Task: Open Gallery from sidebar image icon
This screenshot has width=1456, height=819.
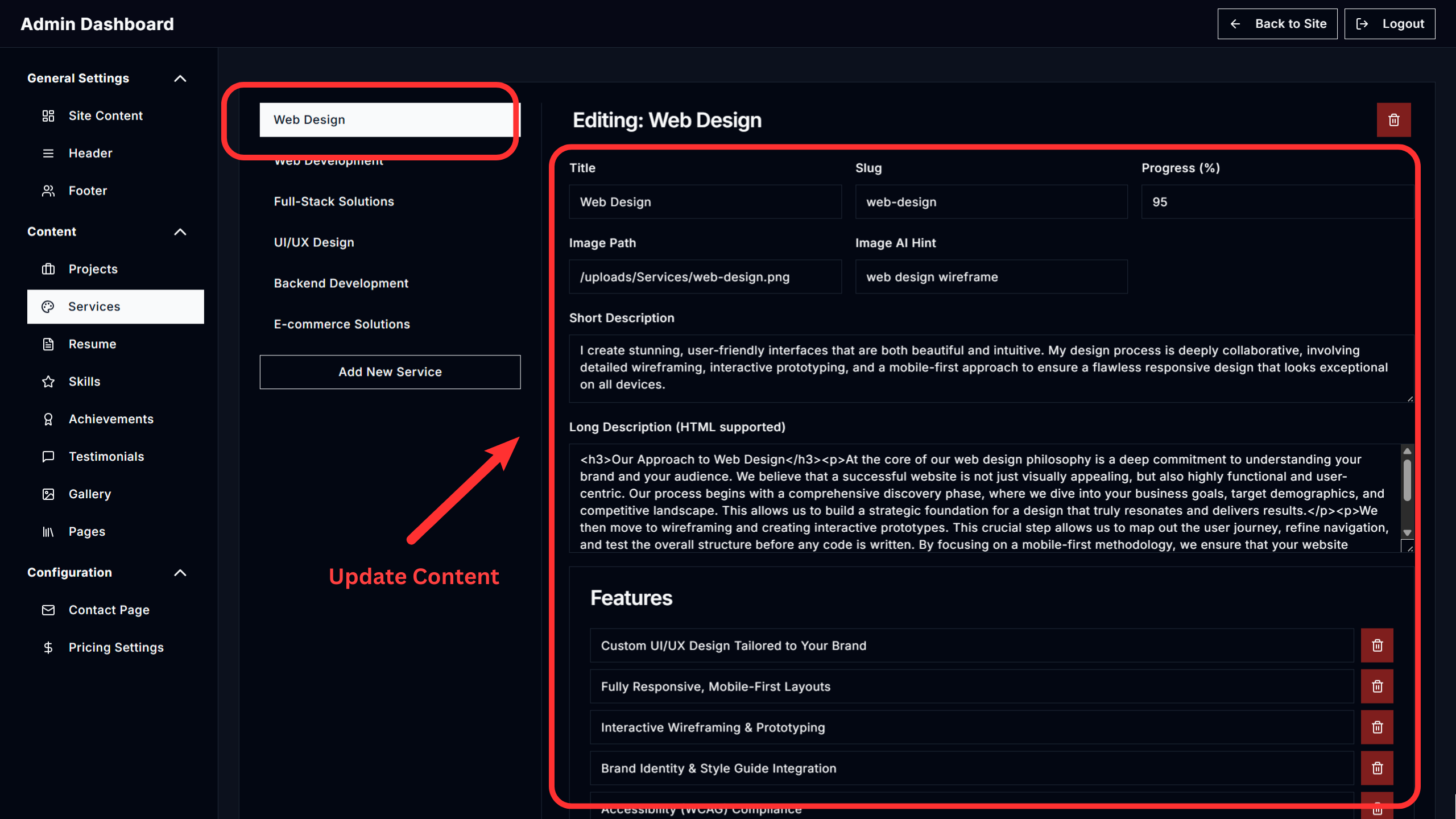Action: (90, 494)
